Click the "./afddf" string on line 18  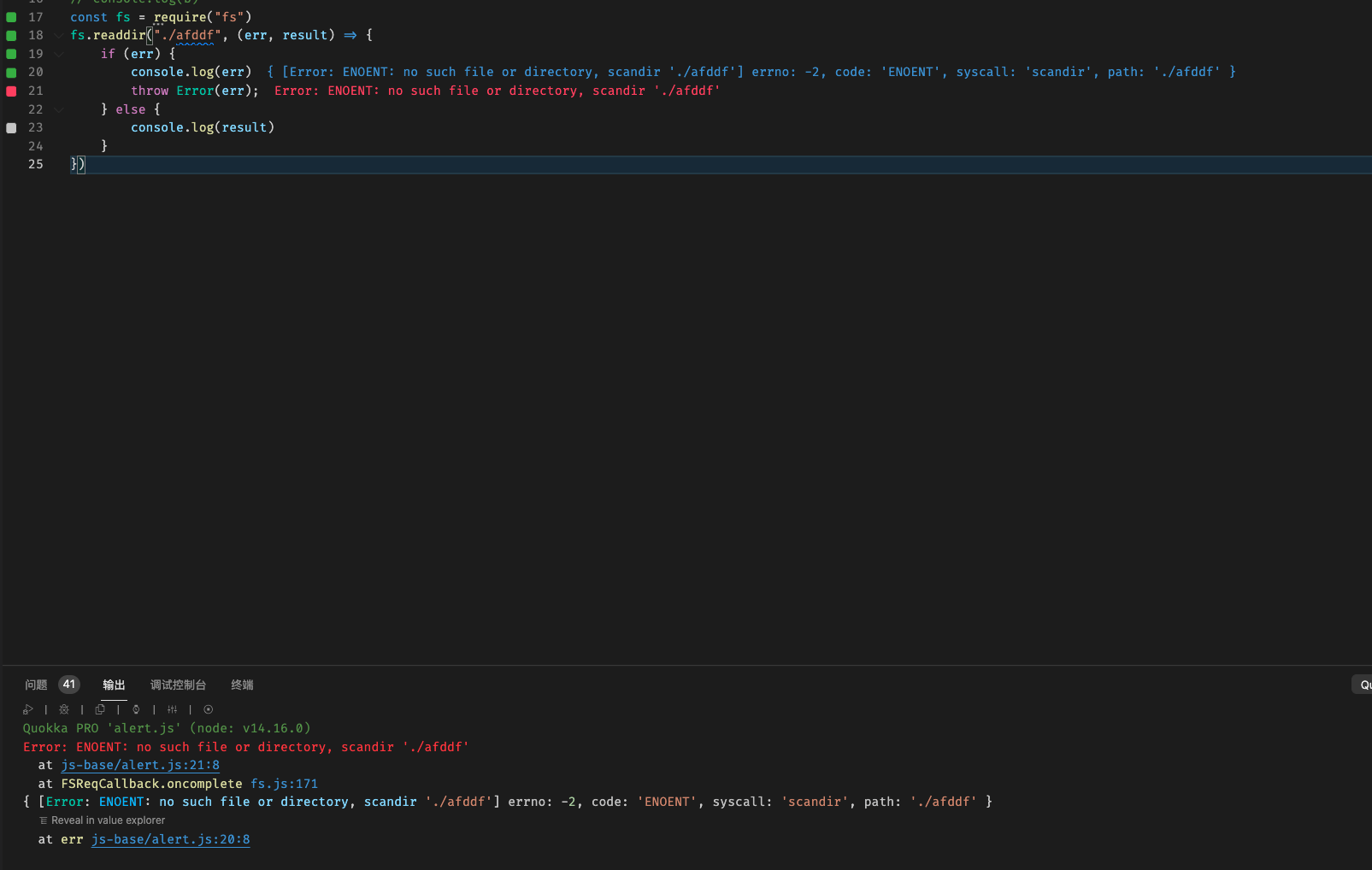(187, 35)
